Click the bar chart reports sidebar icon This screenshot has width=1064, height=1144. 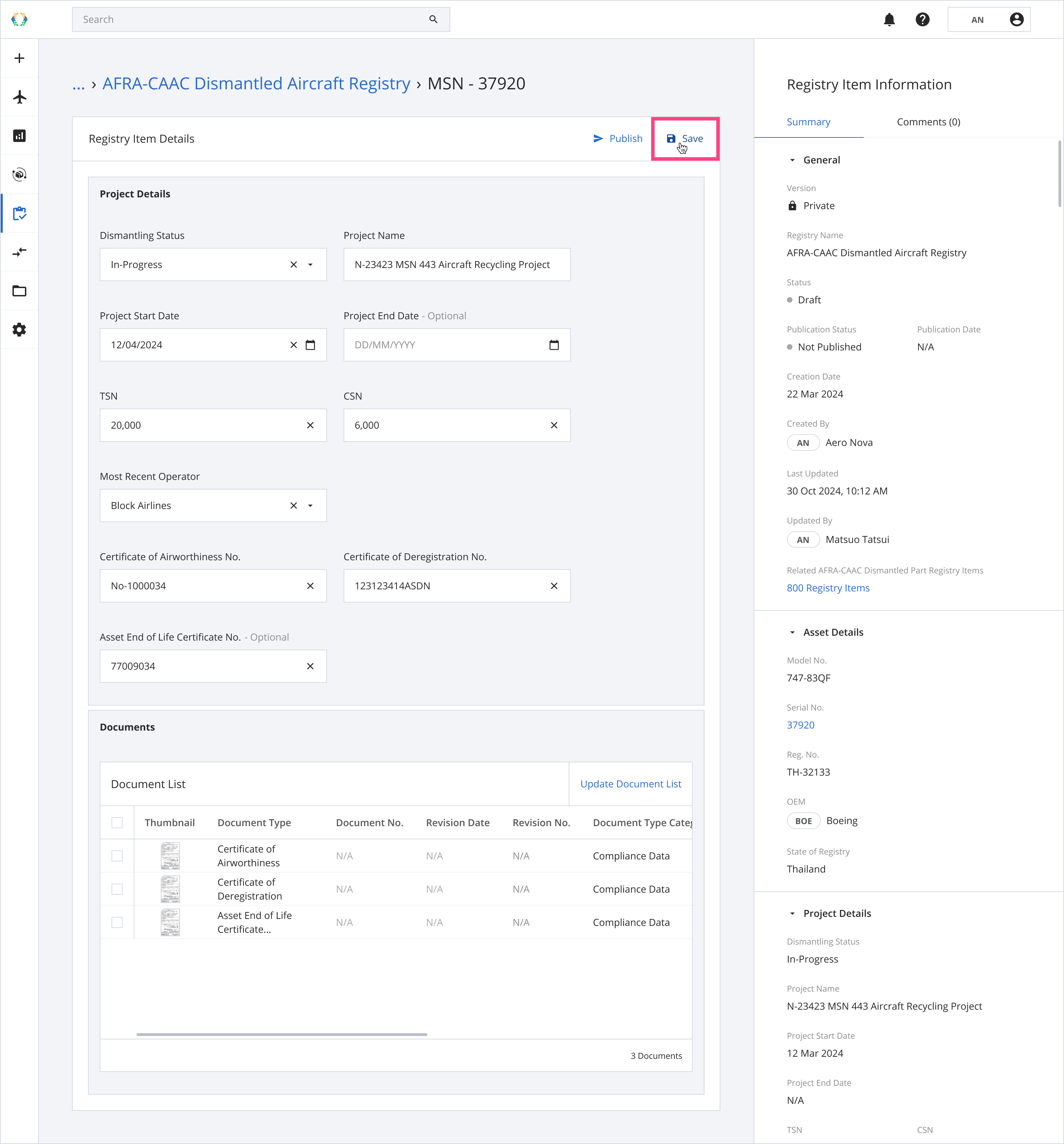pos(20,136)
